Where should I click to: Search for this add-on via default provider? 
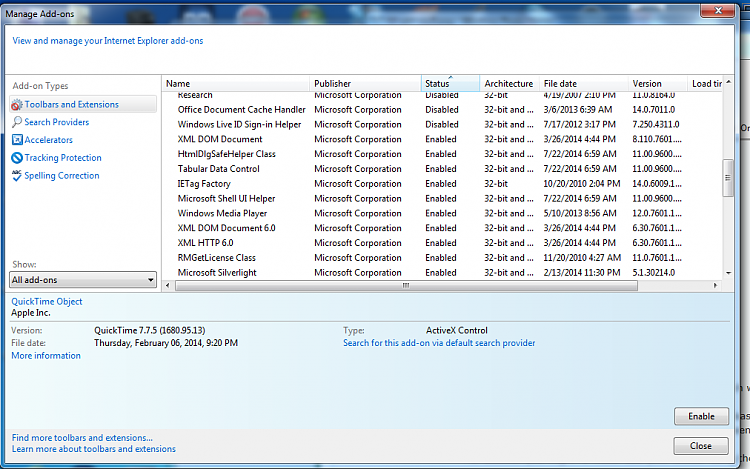[439, 343]
